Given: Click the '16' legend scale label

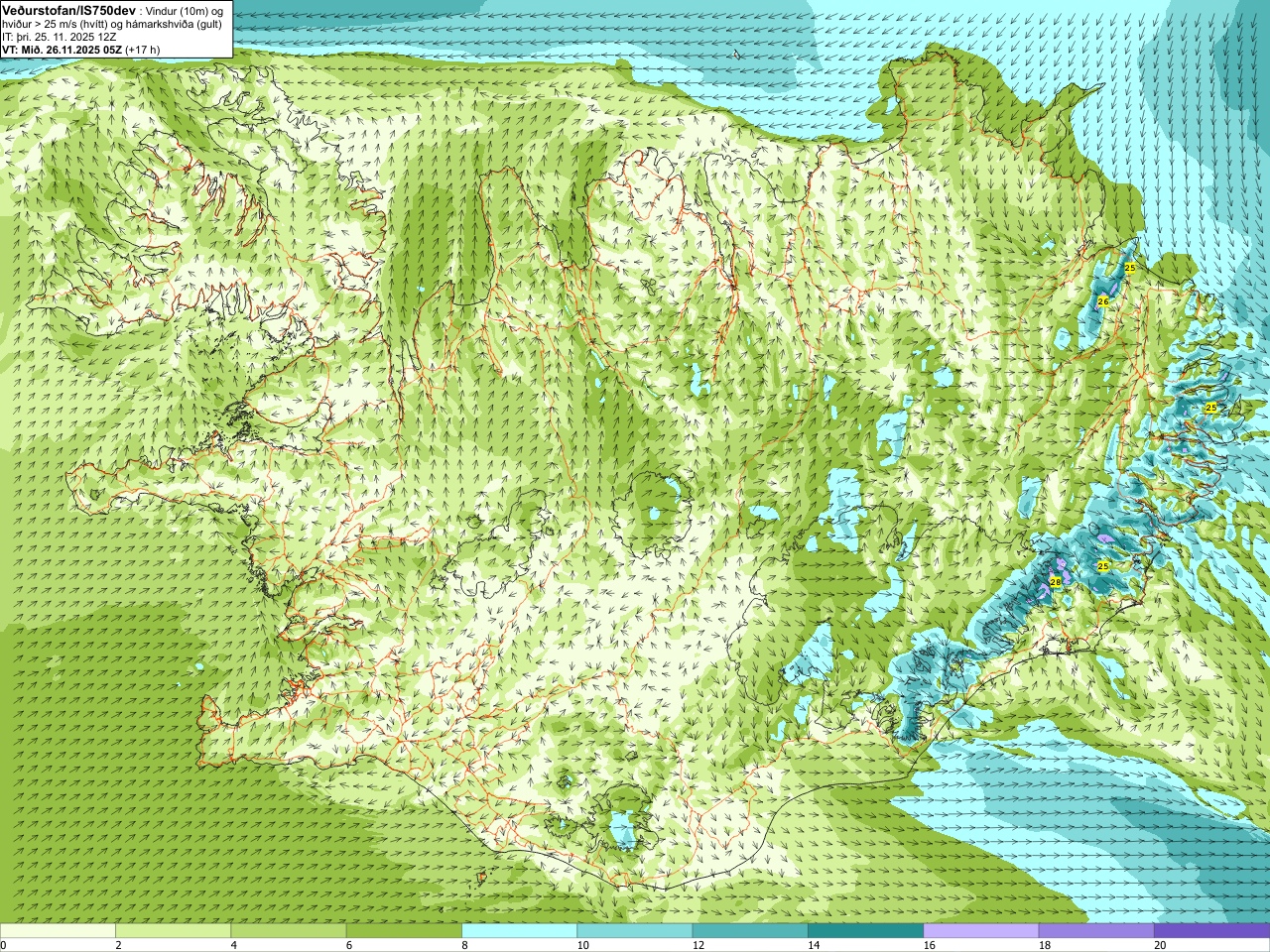Looking at the screenshot, I should click(x=929, y=945).
